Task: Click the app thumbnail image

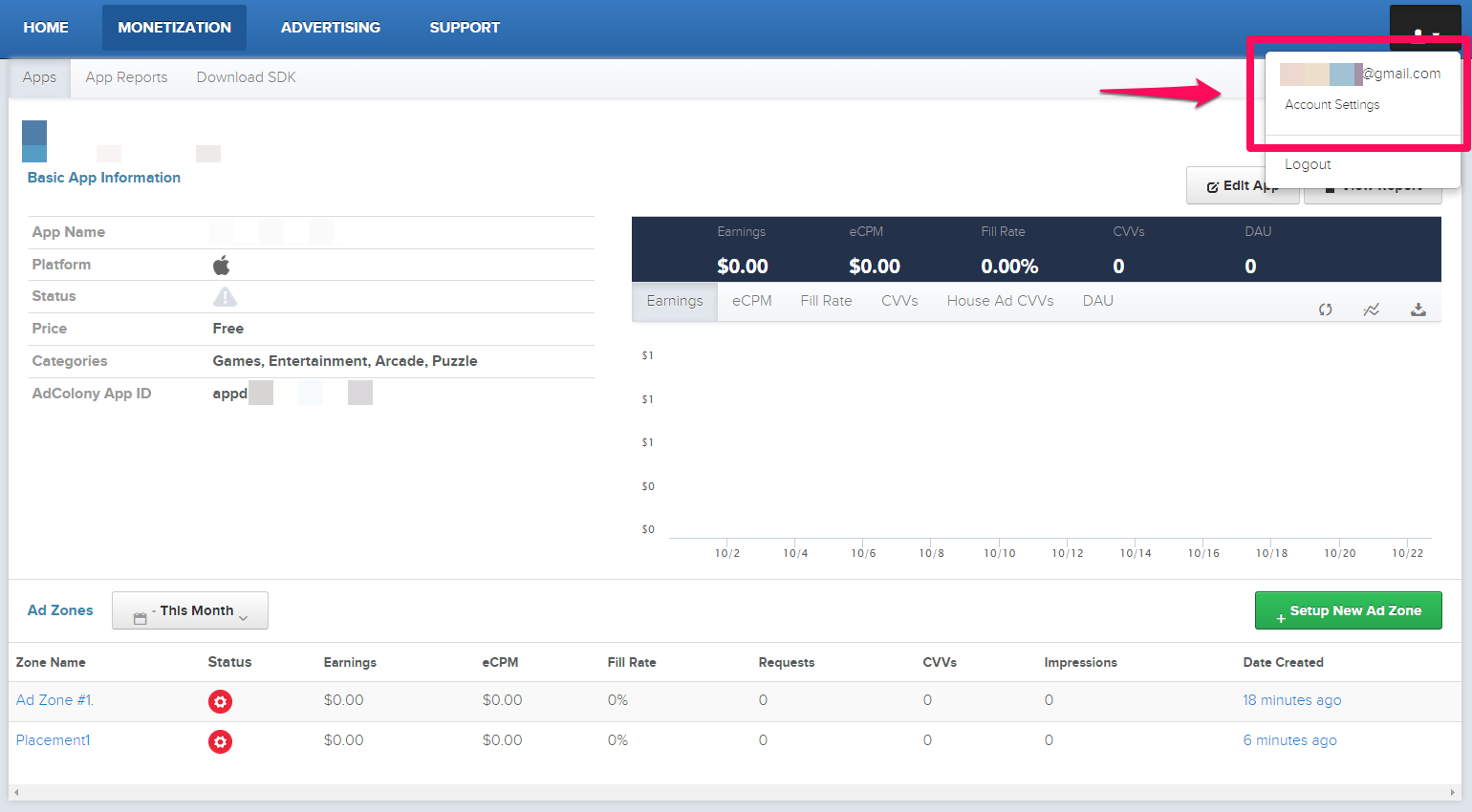Action: click(x=34, y=141)
